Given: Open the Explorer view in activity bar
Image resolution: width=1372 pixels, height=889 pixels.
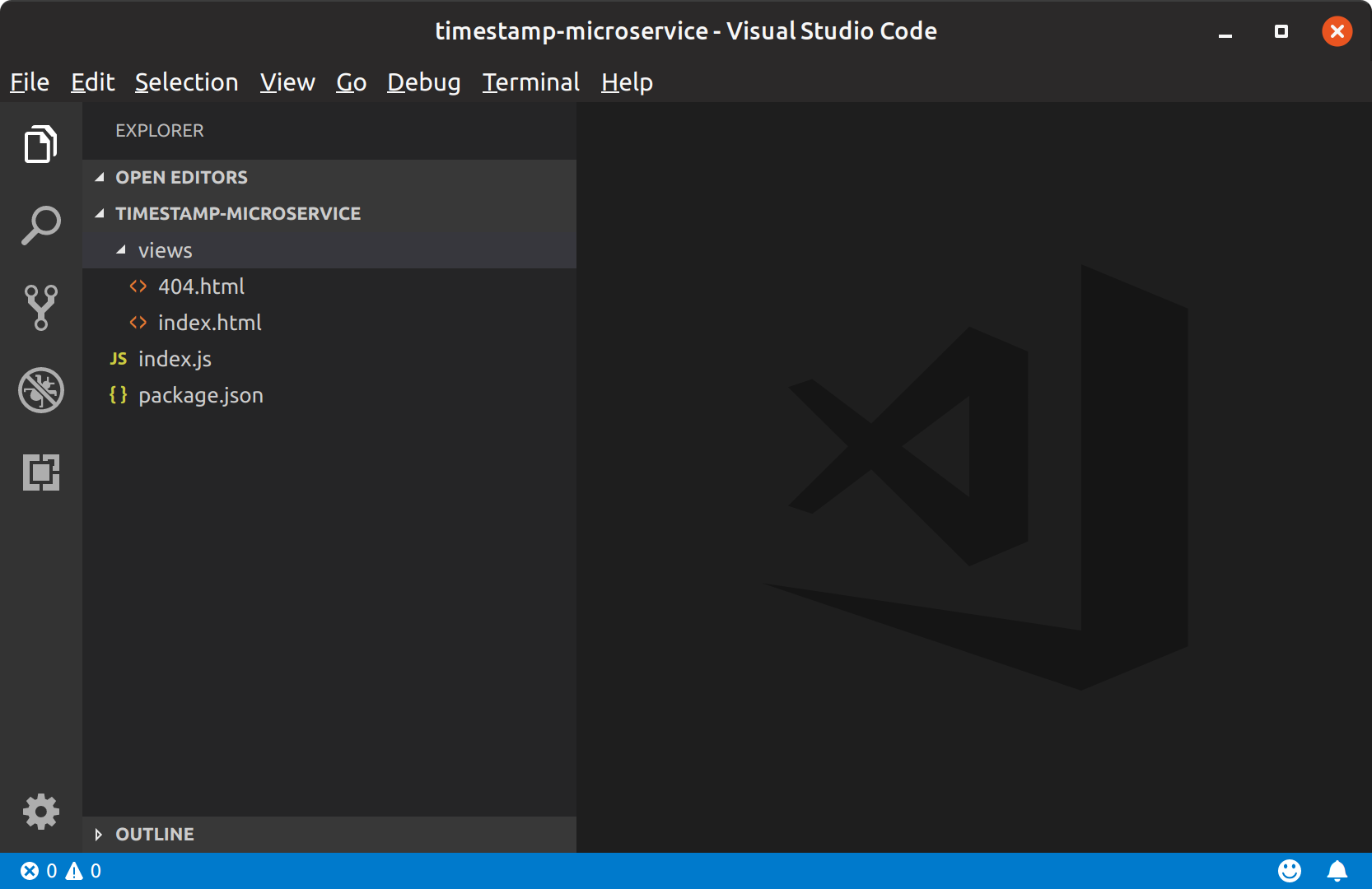Looking at the screenshot, I should [40, 145].
